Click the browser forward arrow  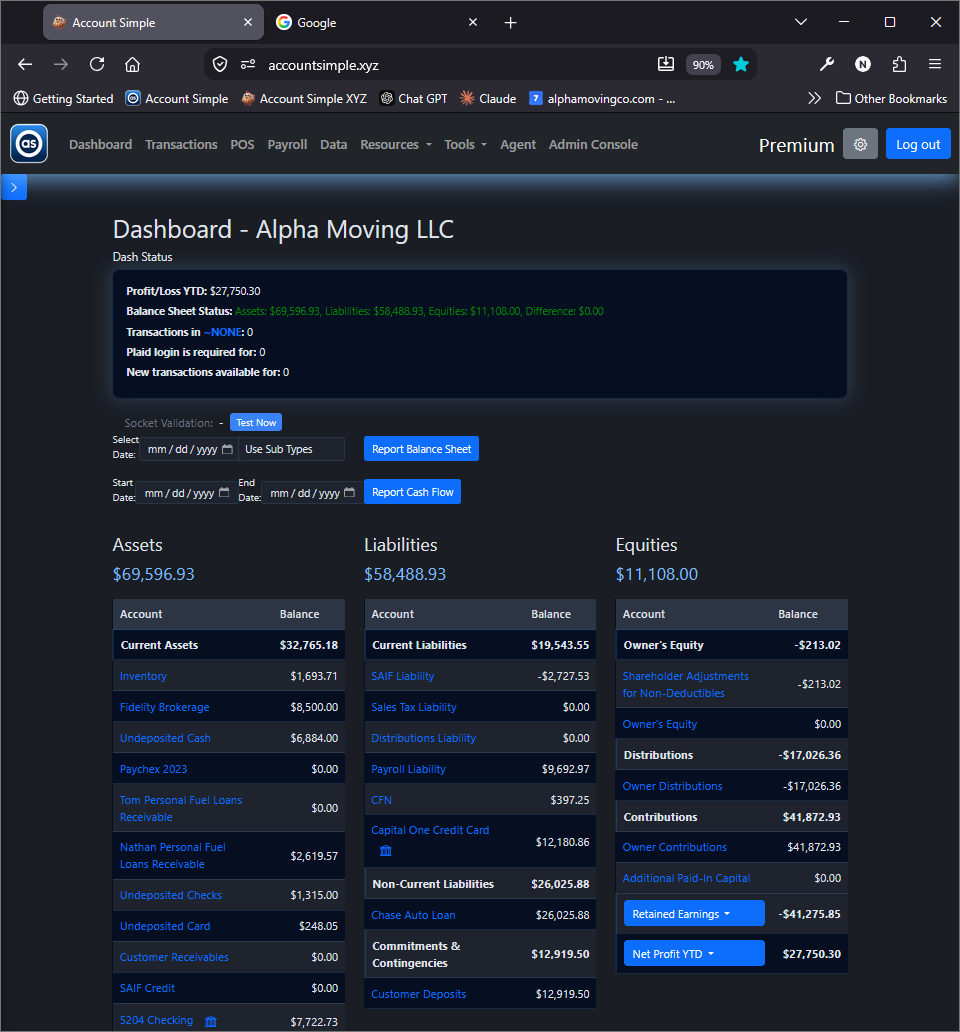61,64
